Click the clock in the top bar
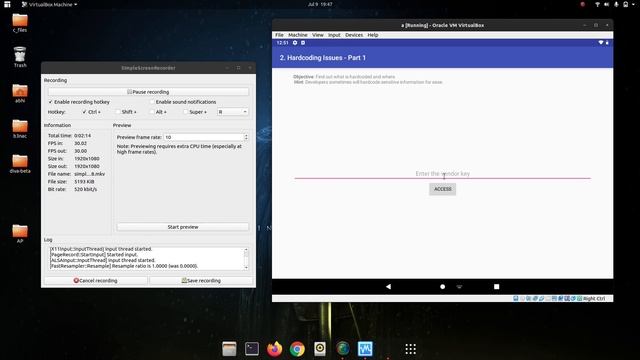Screen dimensions: 640x360 pyautogui.click(x=320, y=4)
